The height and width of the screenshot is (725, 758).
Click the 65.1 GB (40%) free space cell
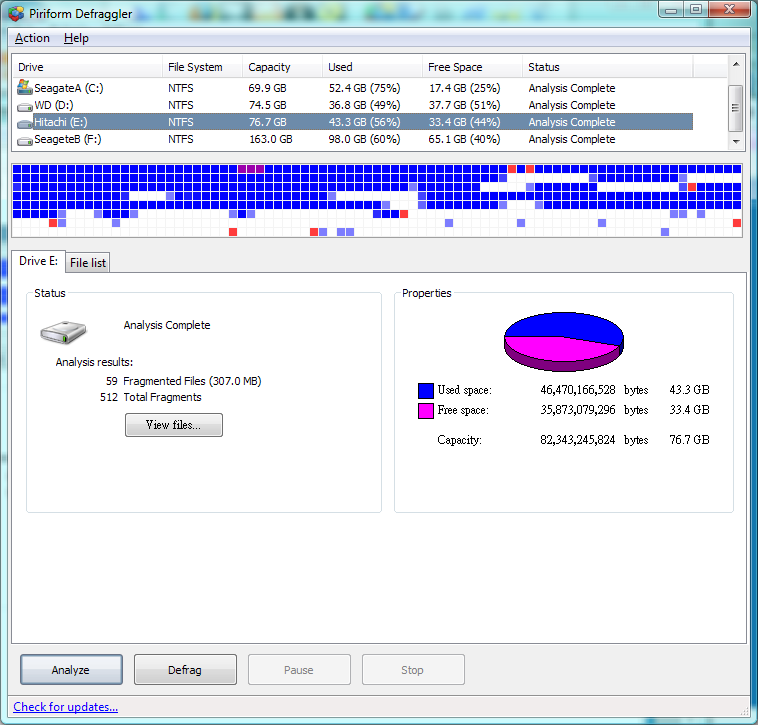point(465,139)
